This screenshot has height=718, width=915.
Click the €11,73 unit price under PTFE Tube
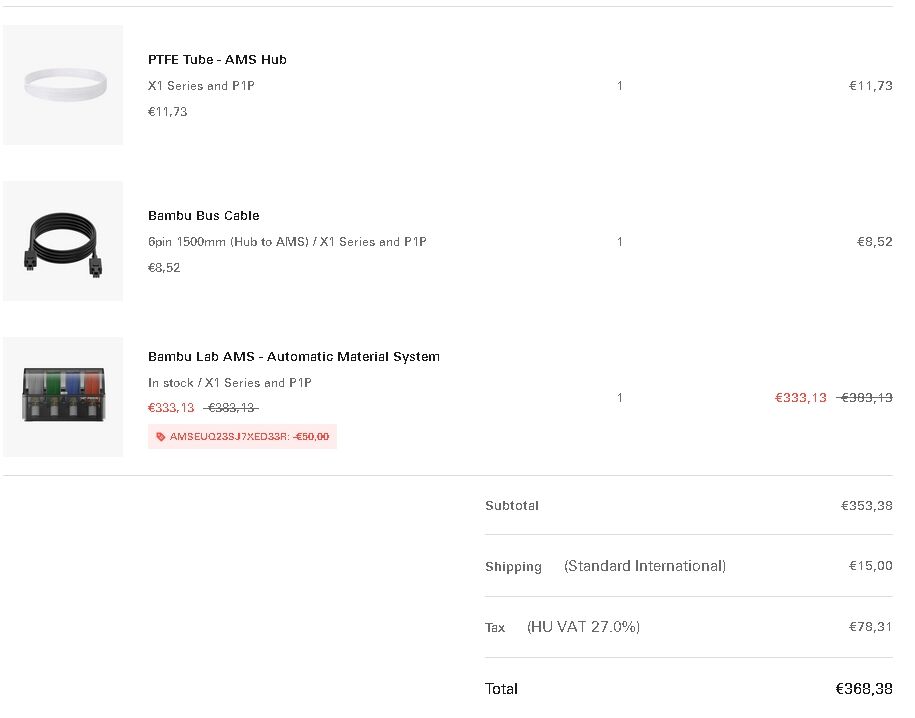167,111
